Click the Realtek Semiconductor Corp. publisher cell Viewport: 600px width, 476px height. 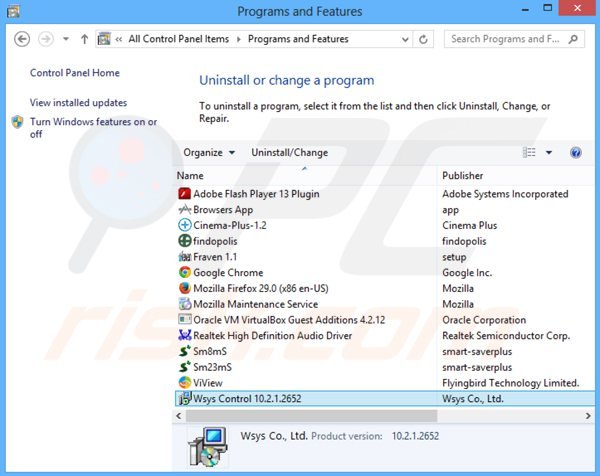coord(506,336)
